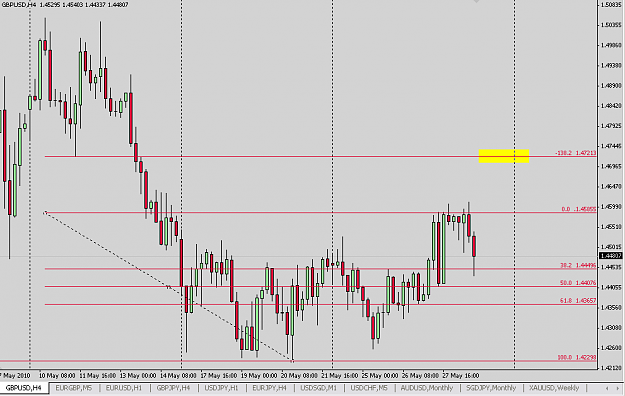Switch to USDJPY,H1 chart tab
Viewport: 625px width, 396px height.
221,388
